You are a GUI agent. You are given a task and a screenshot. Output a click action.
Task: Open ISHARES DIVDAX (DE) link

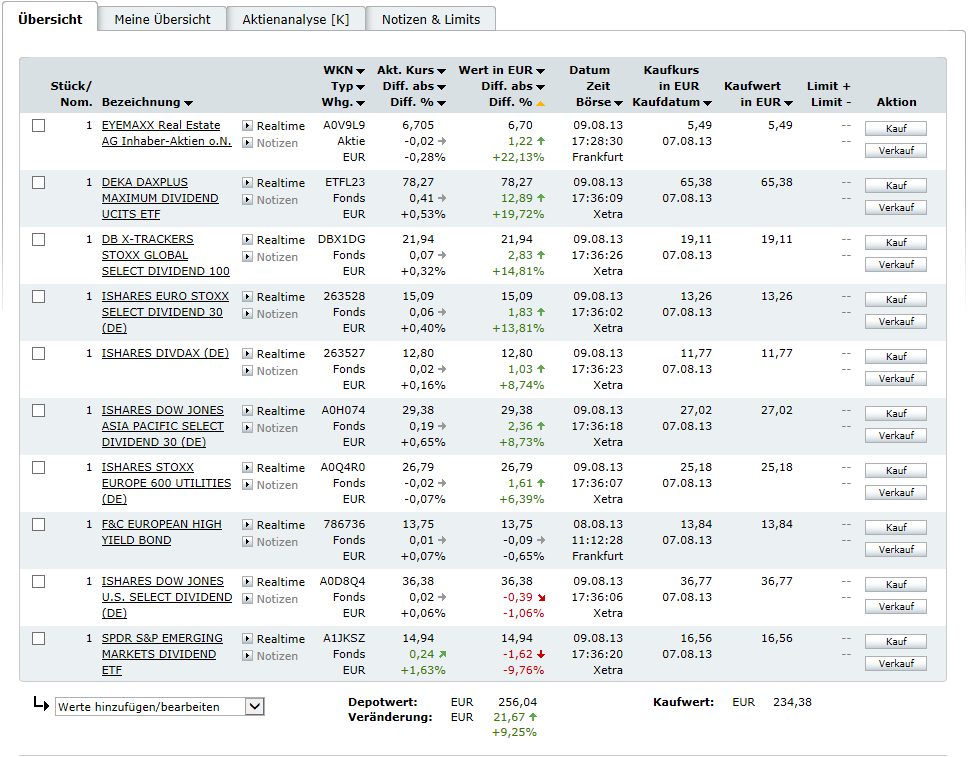click(x=165, y=353)
